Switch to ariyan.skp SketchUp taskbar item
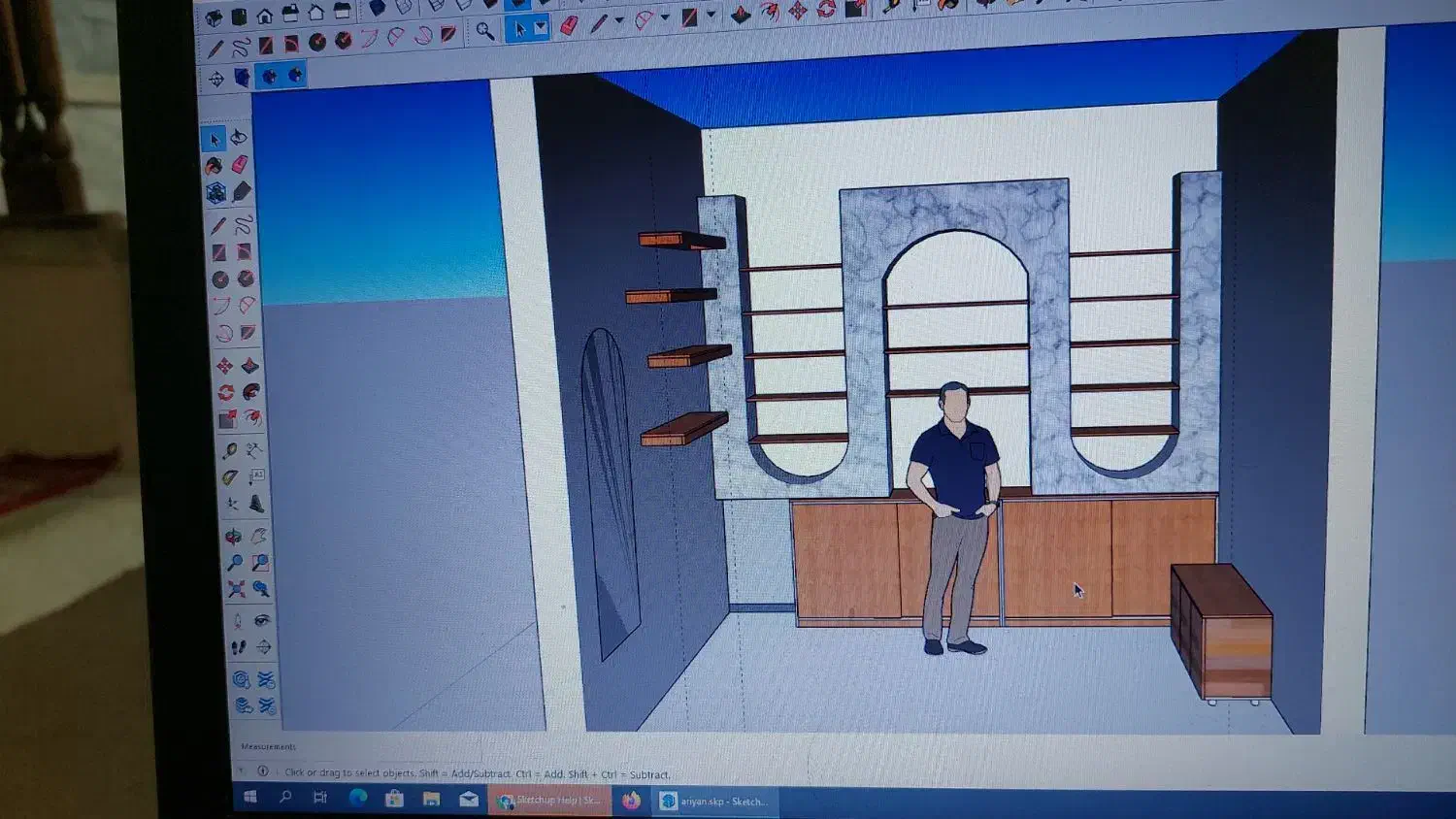Screen dimensions: 1456x819 tap(716, 802)
